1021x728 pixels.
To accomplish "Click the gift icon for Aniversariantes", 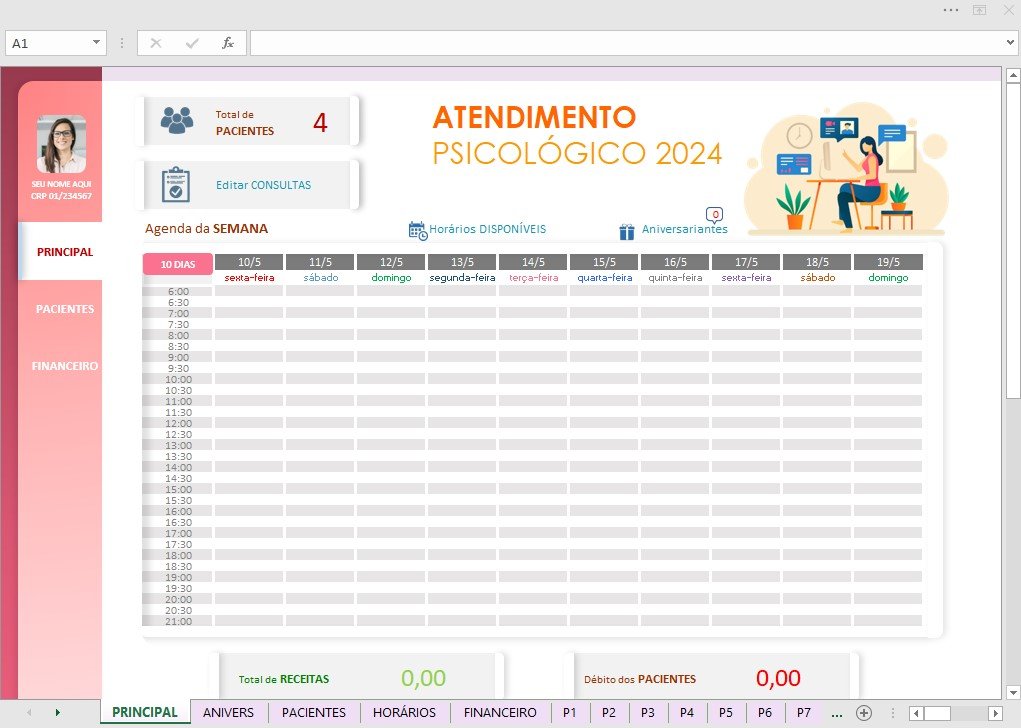I will coord(626,231).
